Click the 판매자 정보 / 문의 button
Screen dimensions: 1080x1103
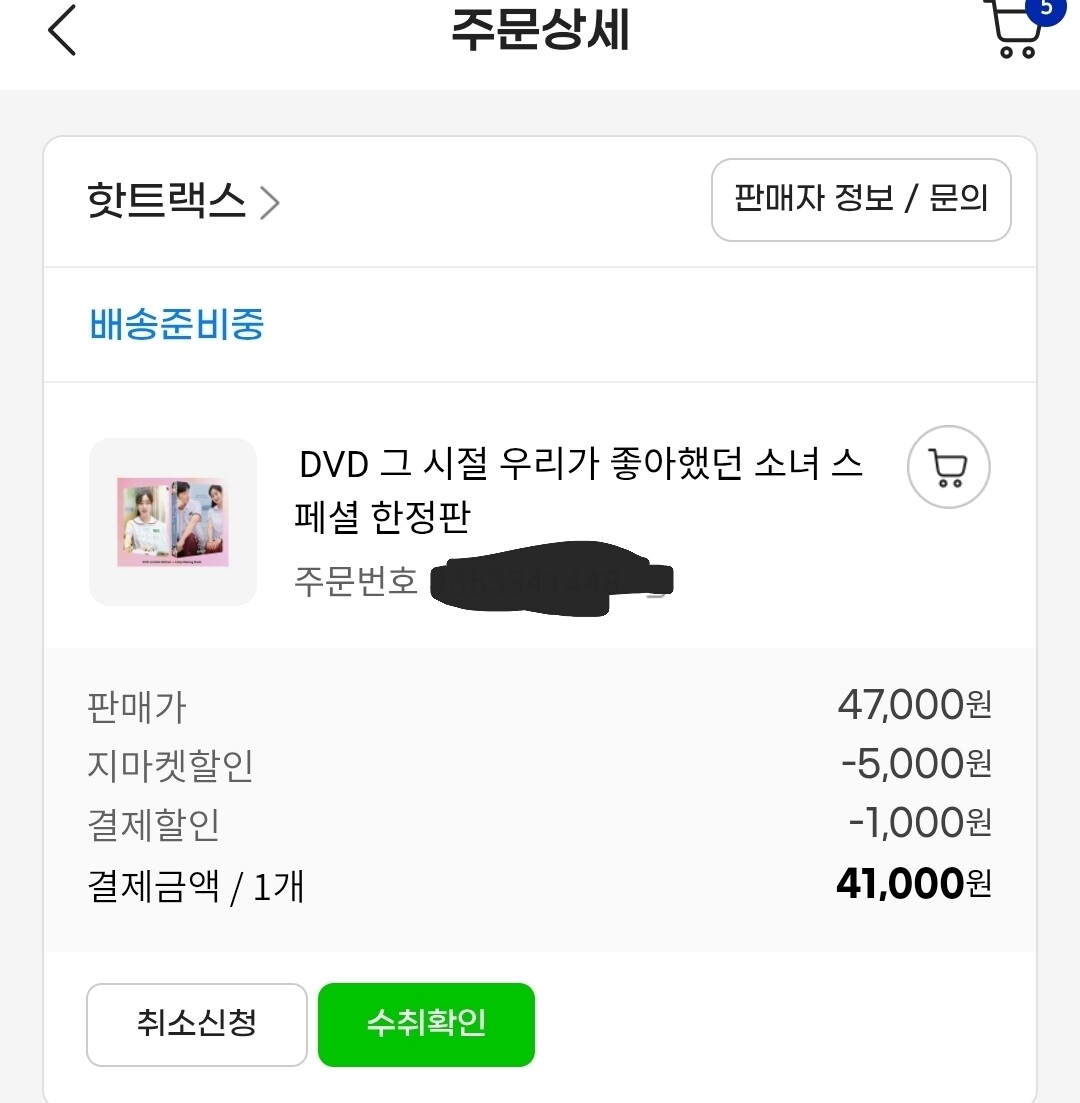pos(861,199)
